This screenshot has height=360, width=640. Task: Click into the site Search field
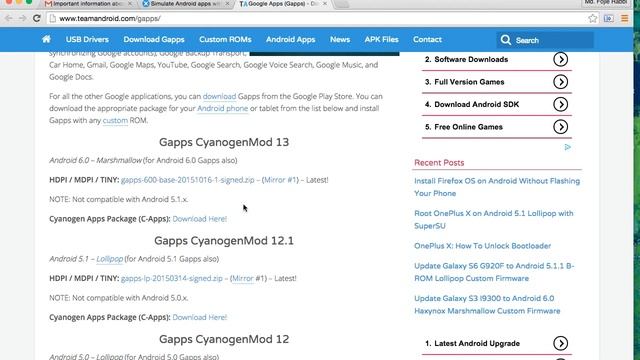coord(545,40)
